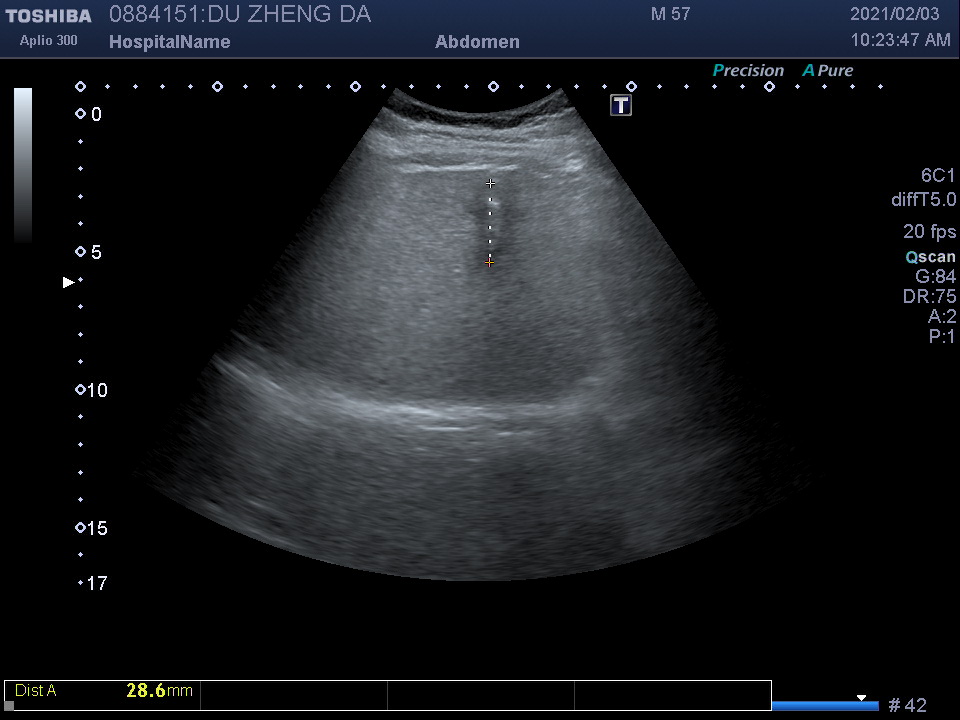Screen dimensions: 960x720
Task: Click the 10 cm depth scale marker
Action: pos(81,390)
